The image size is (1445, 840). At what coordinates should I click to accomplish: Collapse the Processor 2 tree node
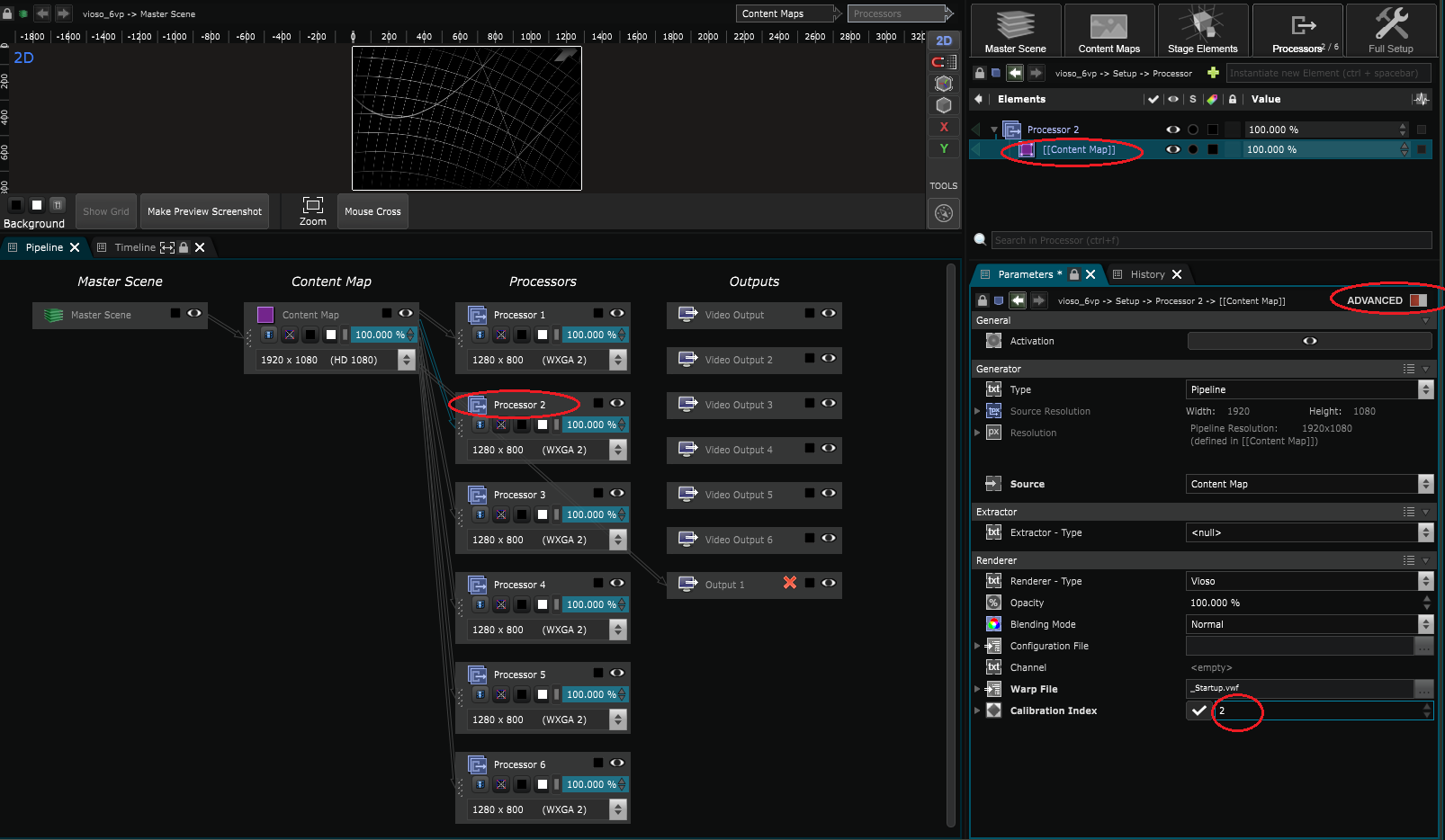(994, 130)
